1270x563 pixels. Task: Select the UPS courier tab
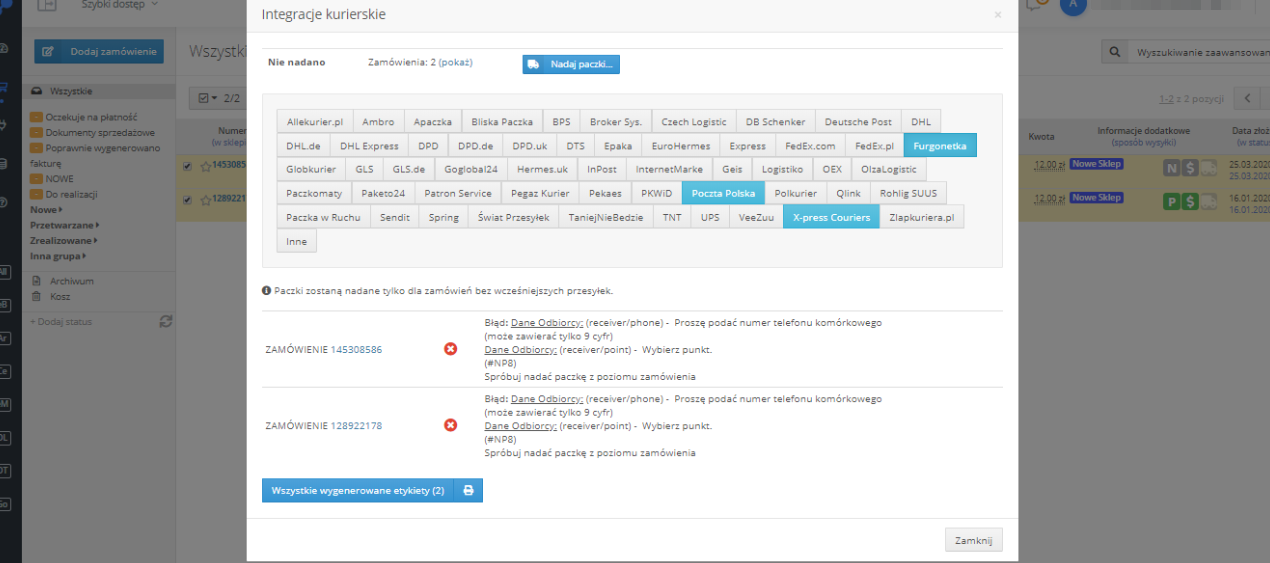(x=710, y=217)
